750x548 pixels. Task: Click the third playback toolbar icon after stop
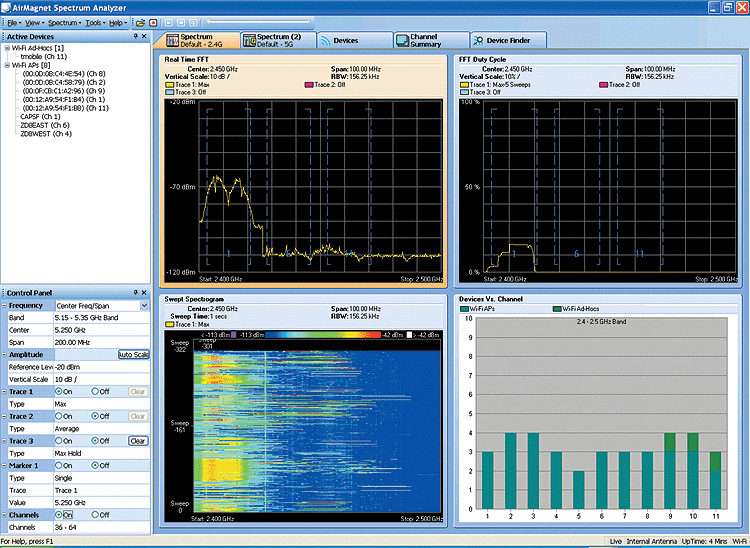click(x=193, y=22)
